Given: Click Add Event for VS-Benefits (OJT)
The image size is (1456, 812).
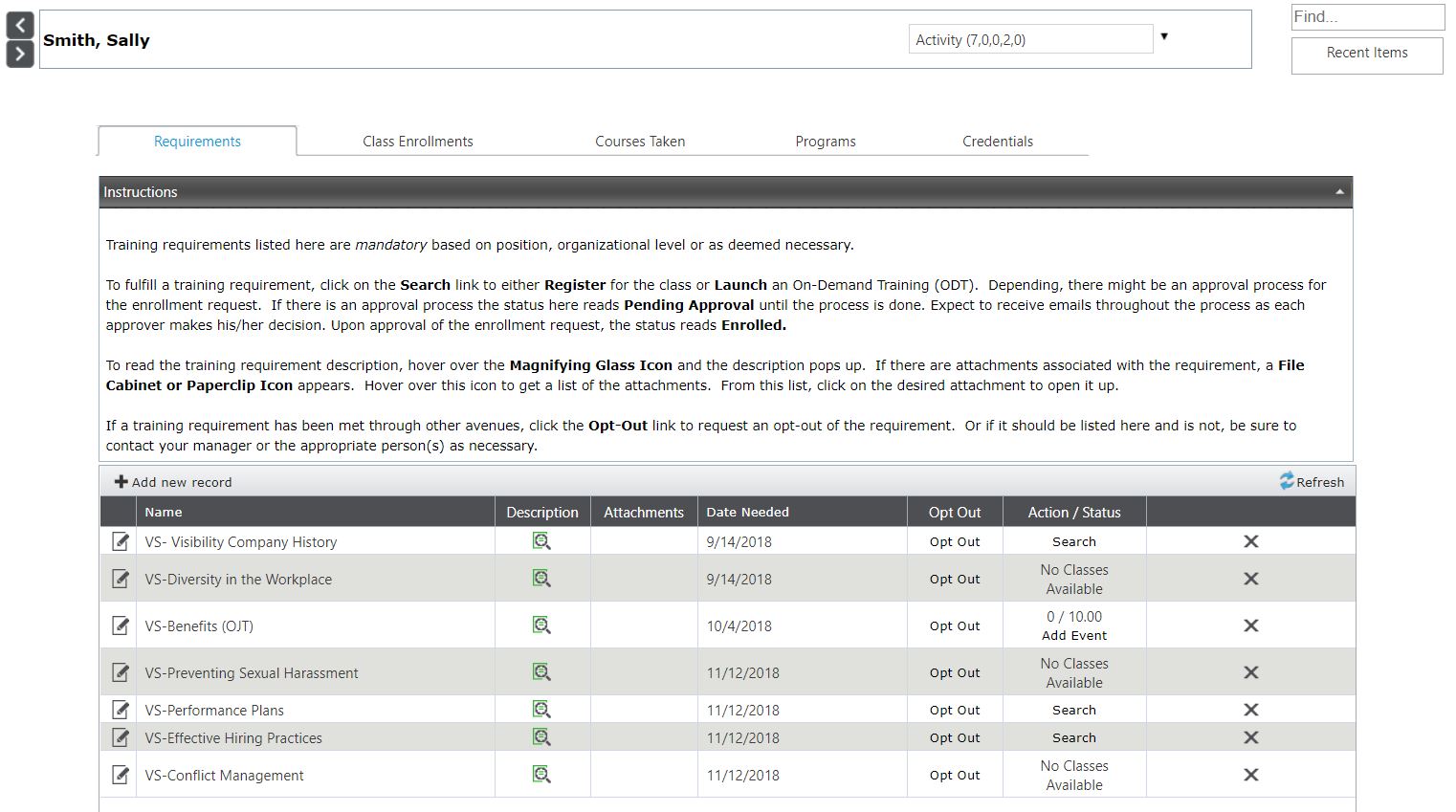Looking at the screenshot, I should pyautogui.click(x=1073, y=635).
